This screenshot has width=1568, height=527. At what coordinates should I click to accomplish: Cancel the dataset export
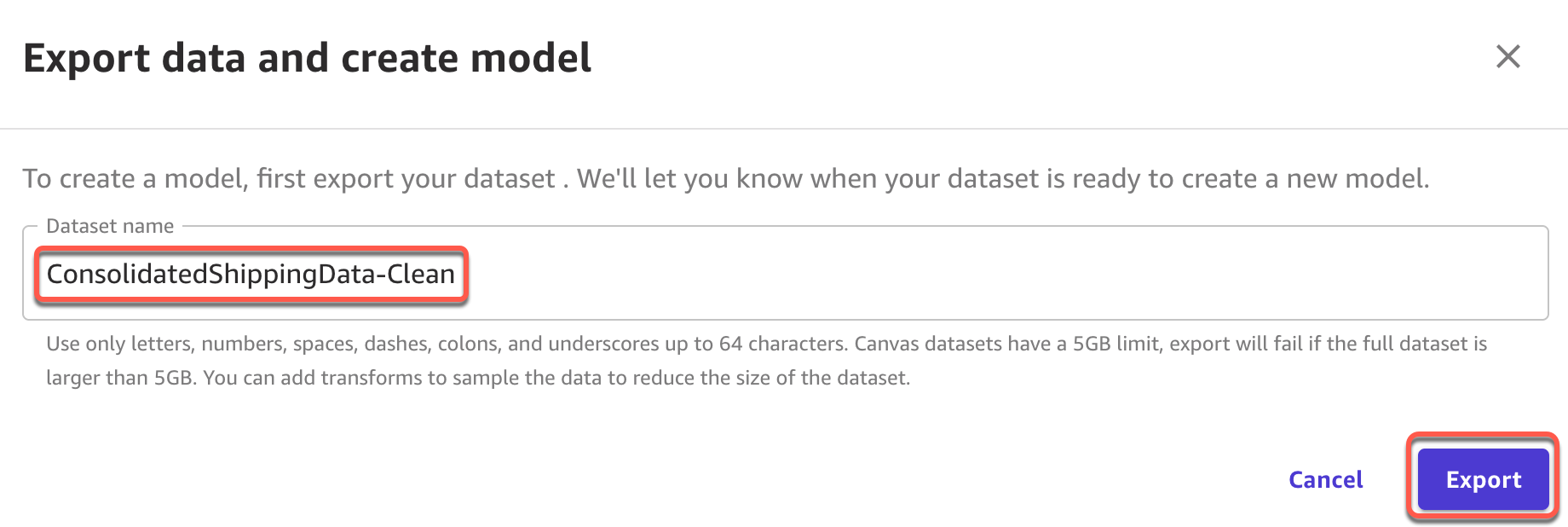1325,480
